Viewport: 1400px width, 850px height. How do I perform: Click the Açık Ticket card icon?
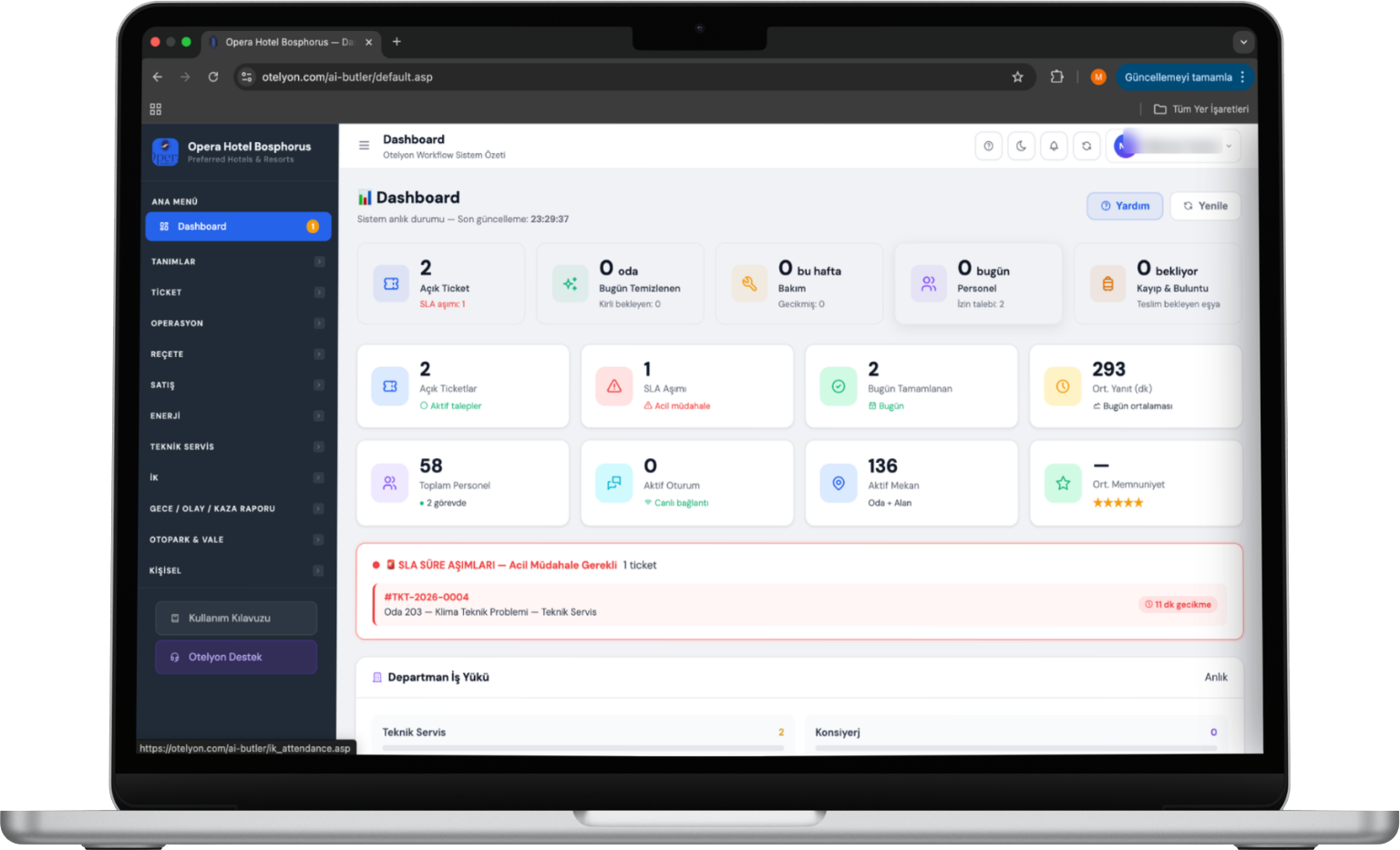coord(391,284)
